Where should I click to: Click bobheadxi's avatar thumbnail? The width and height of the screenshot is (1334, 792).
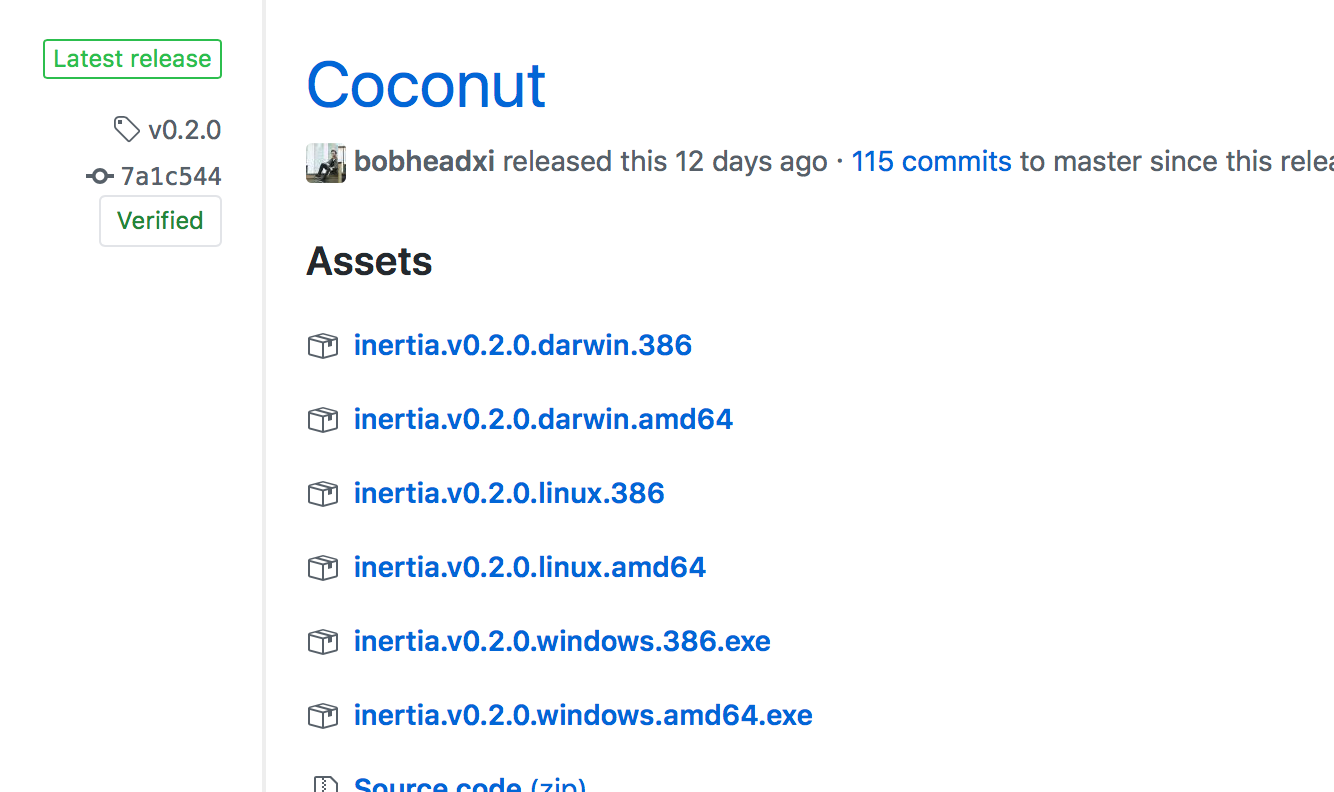click(x=326, y=162)
